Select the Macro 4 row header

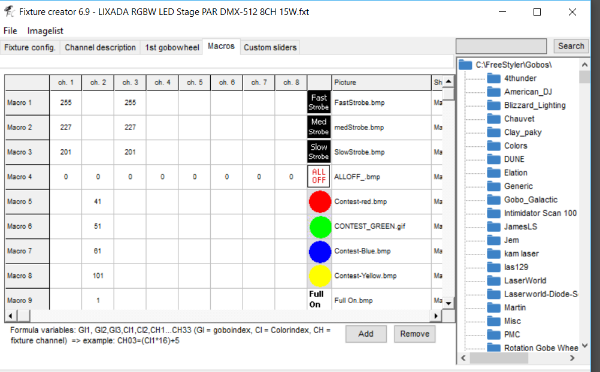point(27,177)
